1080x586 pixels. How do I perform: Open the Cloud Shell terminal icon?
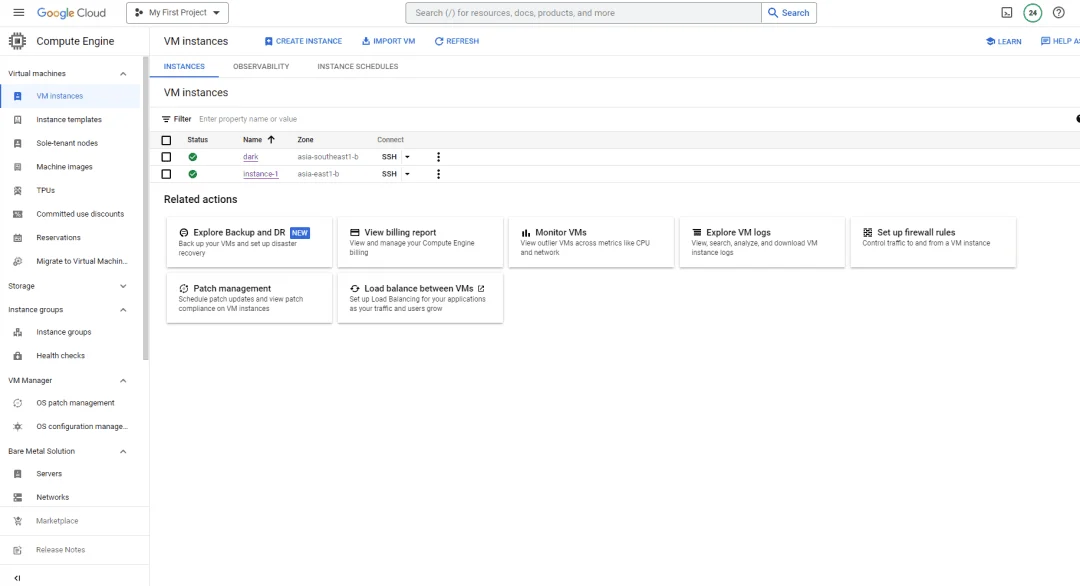pos(1007,12)
